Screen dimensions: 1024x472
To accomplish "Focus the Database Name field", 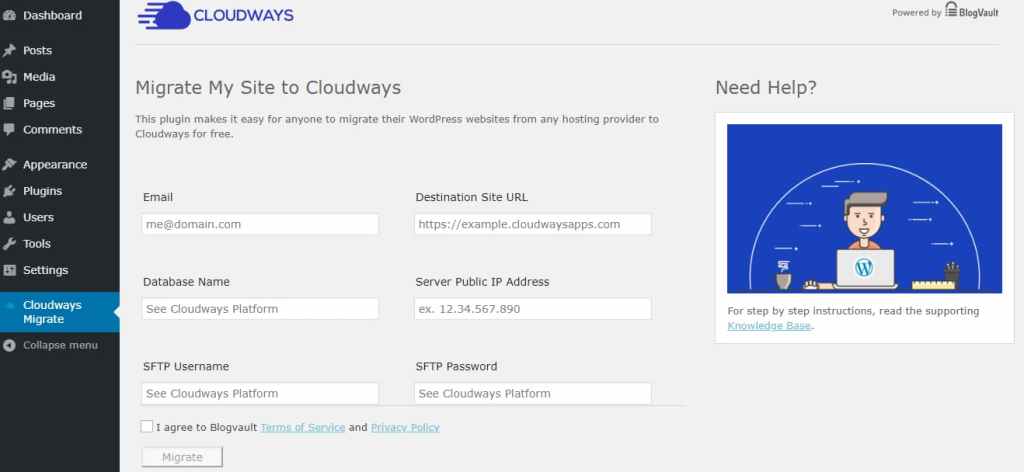I will pyautogui.click(x=260, y=309).
